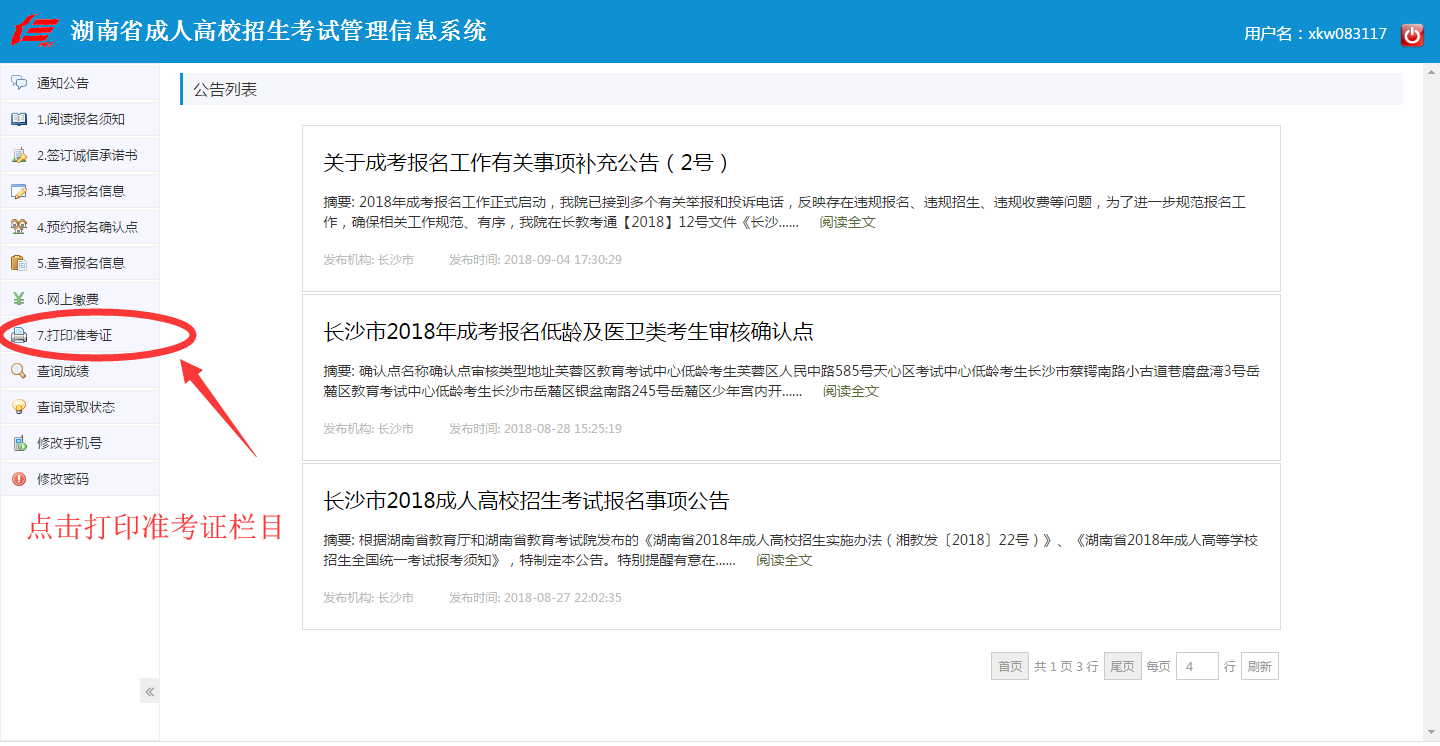This screenshot has height=746, width=1440.
Task: Click 阅读全文 for the 审核确认点 announcement
Action: (x=851, y=391)
